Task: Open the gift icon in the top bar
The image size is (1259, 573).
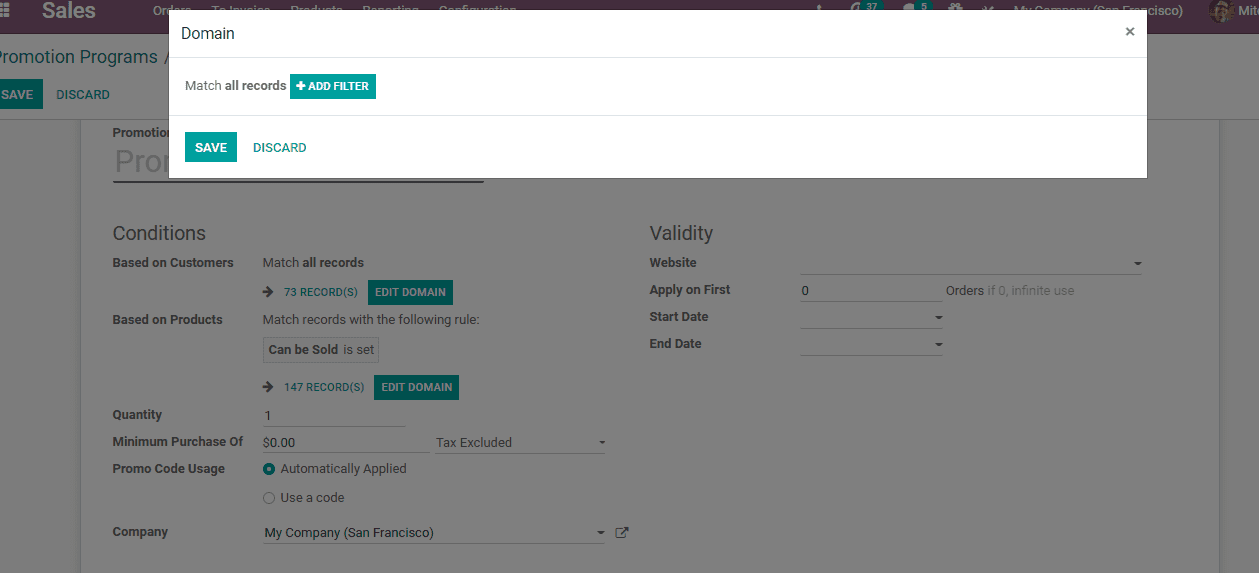Action: [955, 10]
